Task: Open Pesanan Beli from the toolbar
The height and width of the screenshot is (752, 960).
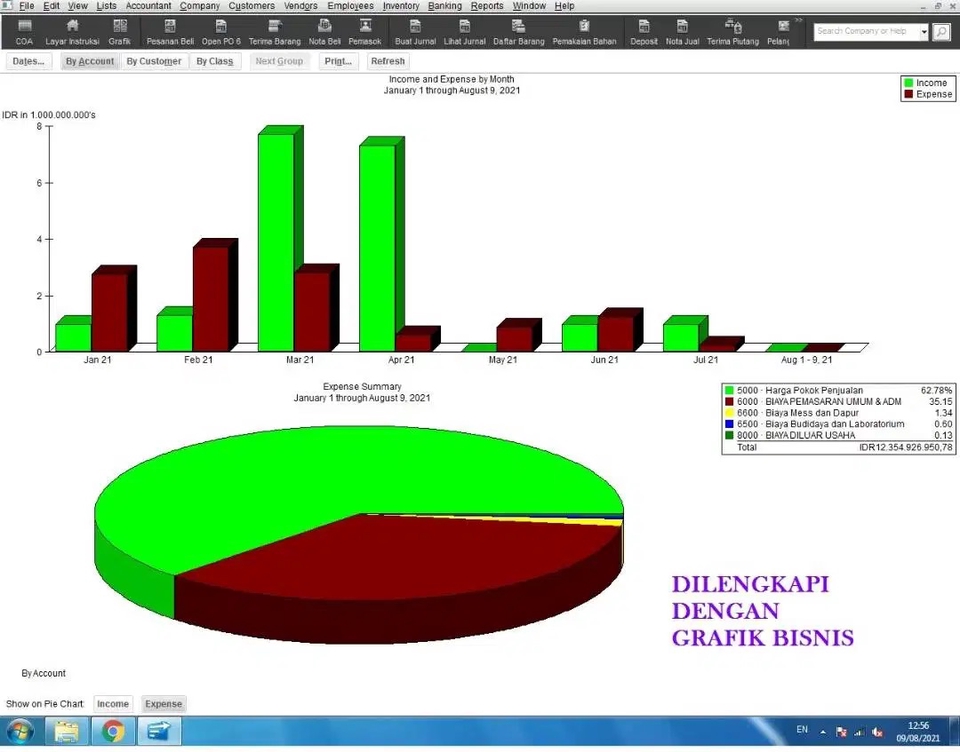Action: [169, 30]
